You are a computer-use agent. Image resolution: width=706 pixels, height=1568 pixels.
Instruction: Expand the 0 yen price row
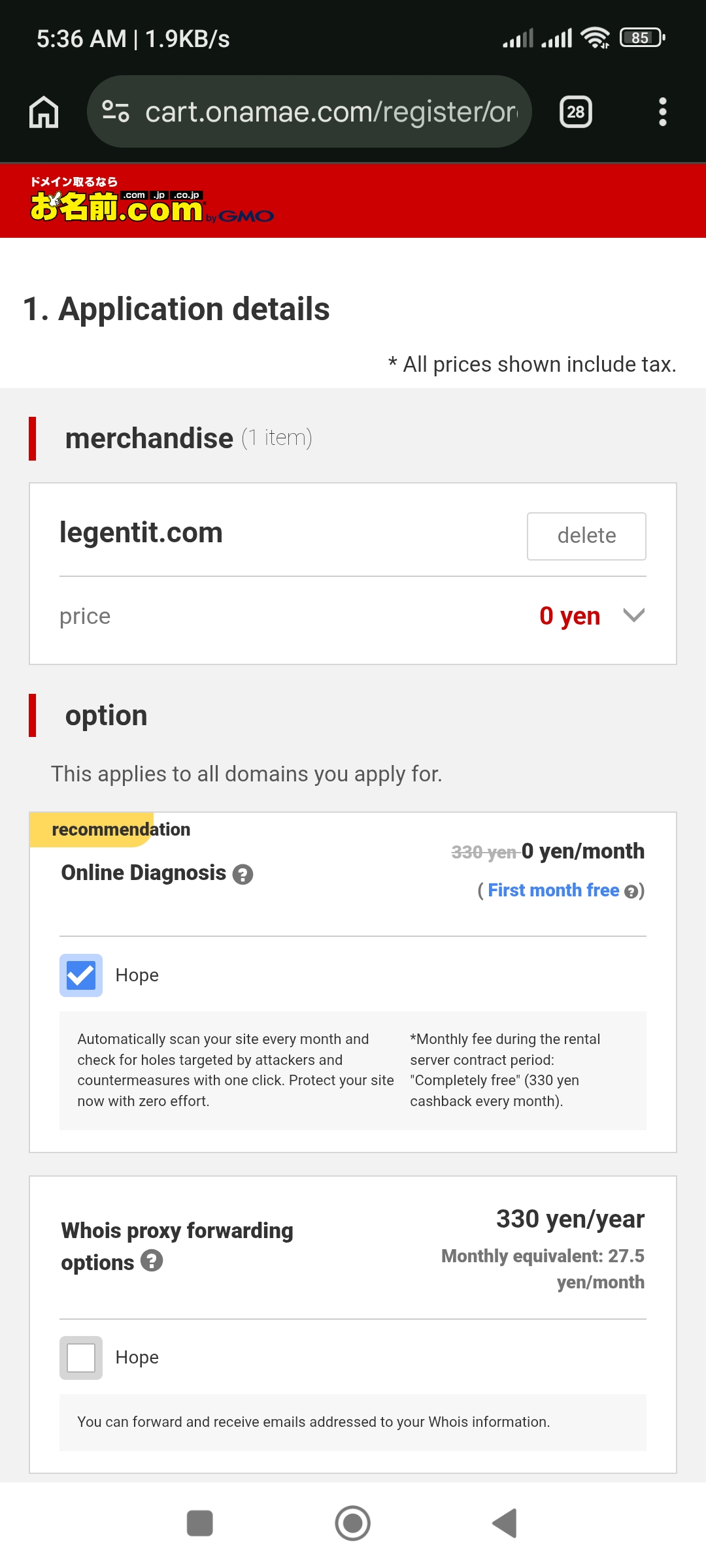pyautogui.click(x=353, y=616)
